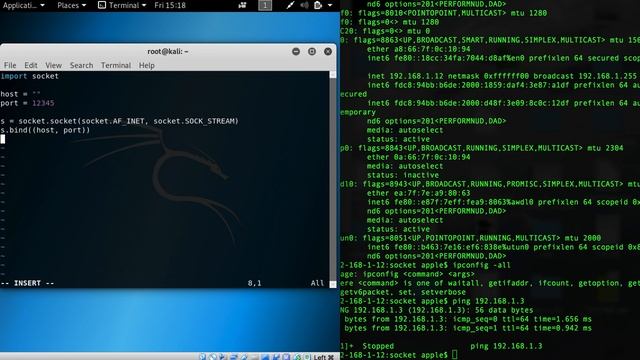Open the volume speaker icon
The height and width of the screenshot is (360, 640).
(x=304, y=5)
